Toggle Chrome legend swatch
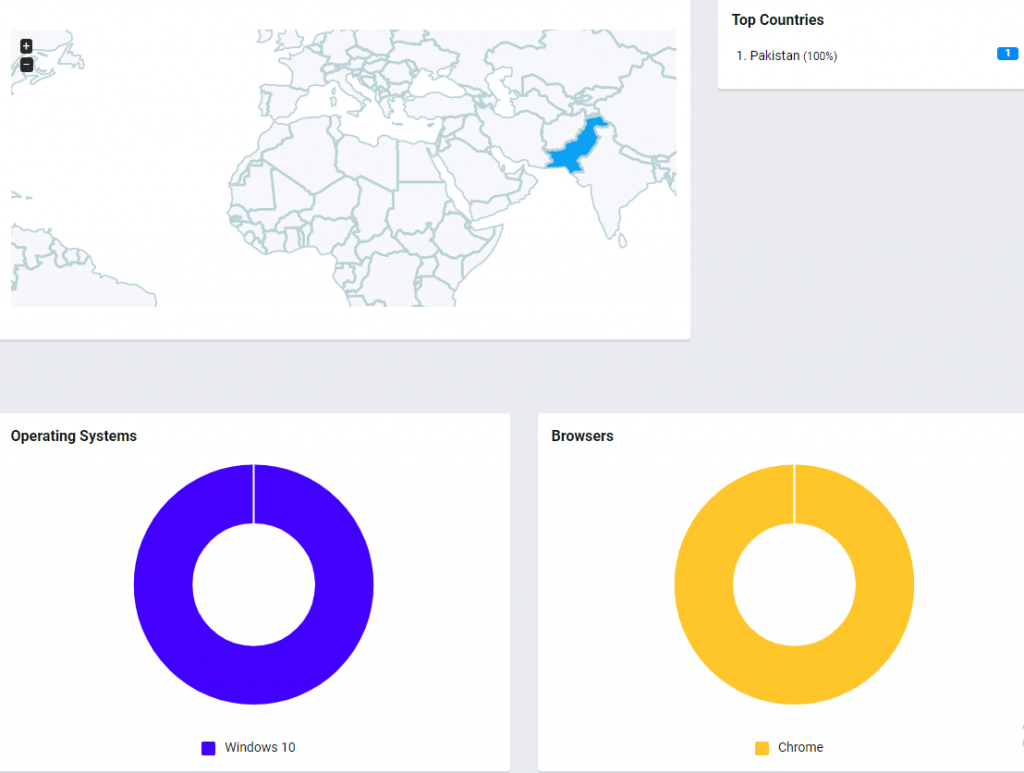The width and height of the screenshot is (1024, 773). [x=761, y=748]
